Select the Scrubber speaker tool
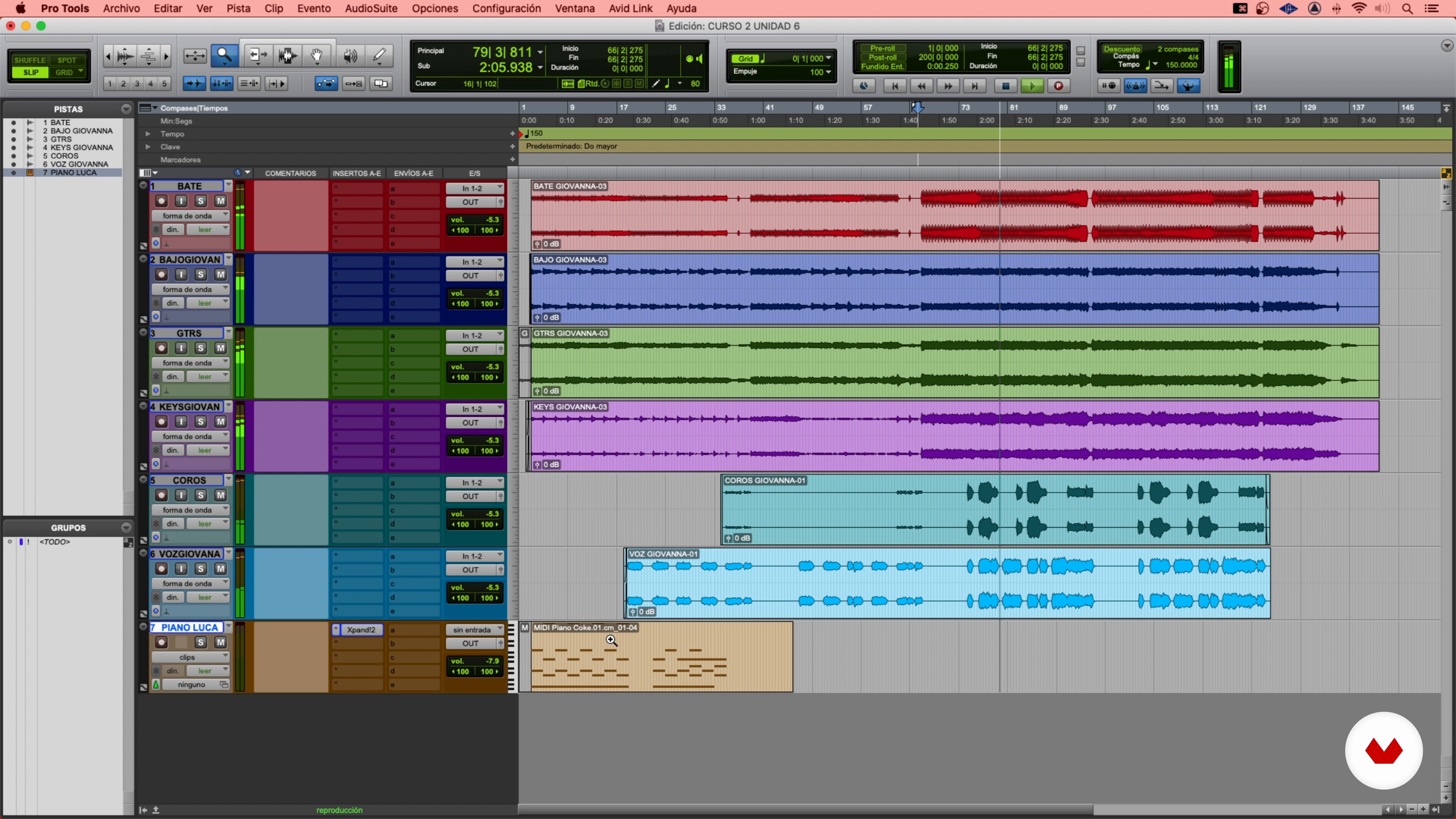The image size is (1456, 819). coord(350,55)
